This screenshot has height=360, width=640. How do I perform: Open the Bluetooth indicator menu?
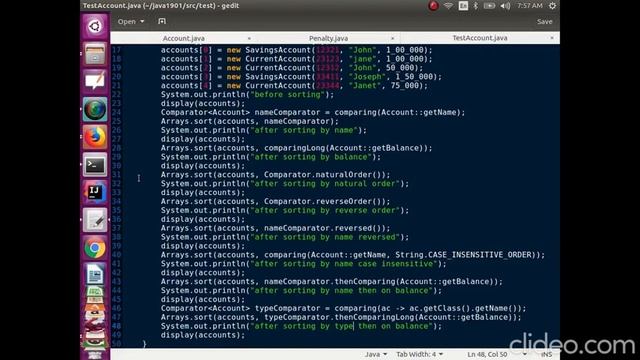click(x=476, y=6)
